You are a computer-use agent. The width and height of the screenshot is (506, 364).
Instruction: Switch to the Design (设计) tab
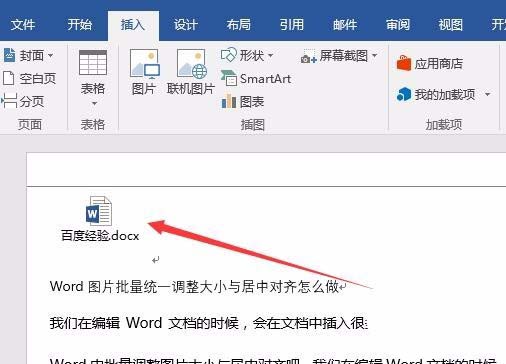coord(186,25)
